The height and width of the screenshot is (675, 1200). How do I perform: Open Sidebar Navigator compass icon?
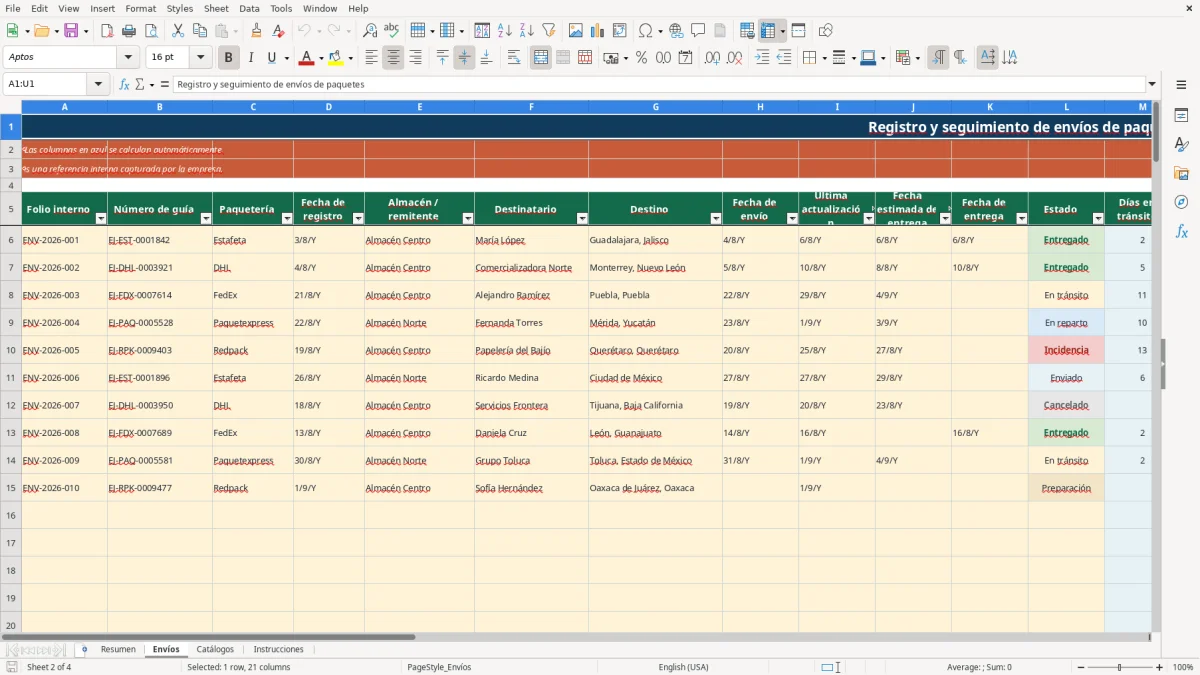tap(1181, 202)
